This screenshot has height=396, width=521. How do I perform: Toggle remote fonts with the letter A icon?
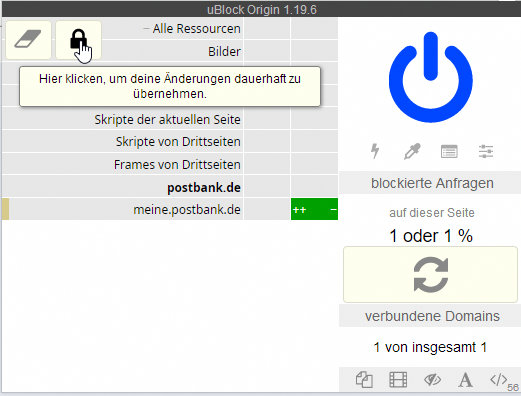[465, 380]
